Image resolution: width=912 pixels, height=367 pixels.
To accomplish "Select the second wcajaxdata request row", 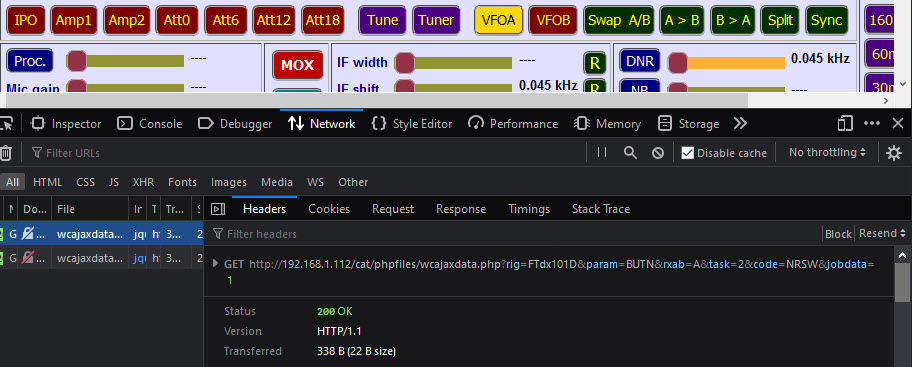I will [102, 258].
